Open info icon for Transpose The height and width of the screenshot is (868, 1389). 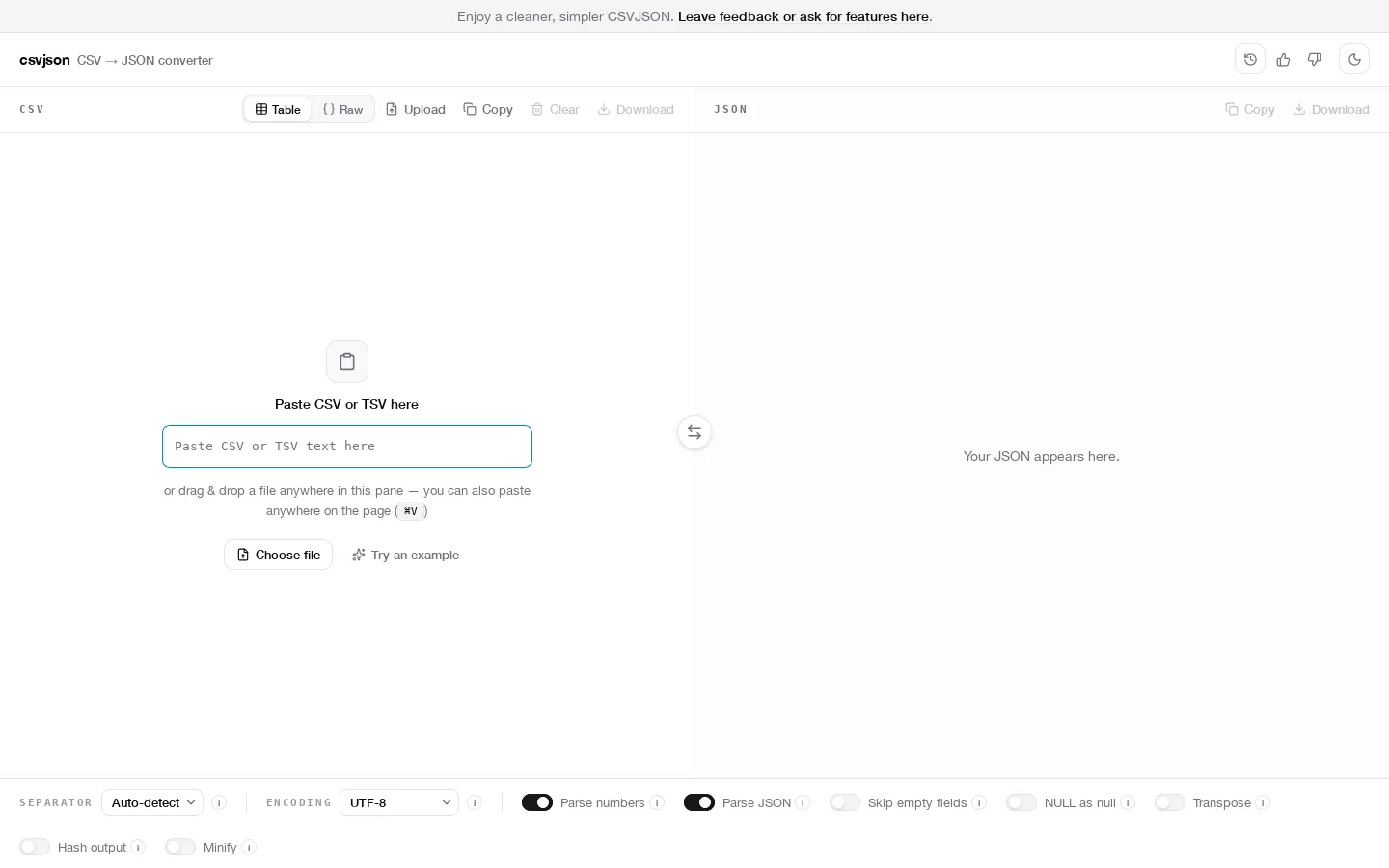pyautogui.click(x=1263, y=802)
